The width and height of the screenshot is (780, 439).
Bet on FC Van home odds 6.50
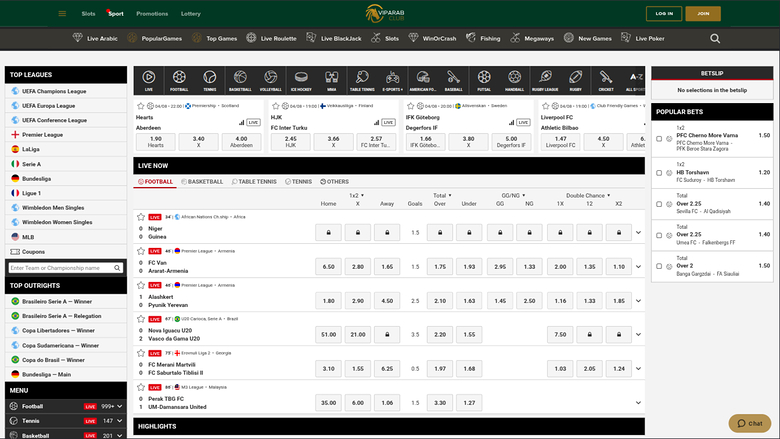(328, 266)
